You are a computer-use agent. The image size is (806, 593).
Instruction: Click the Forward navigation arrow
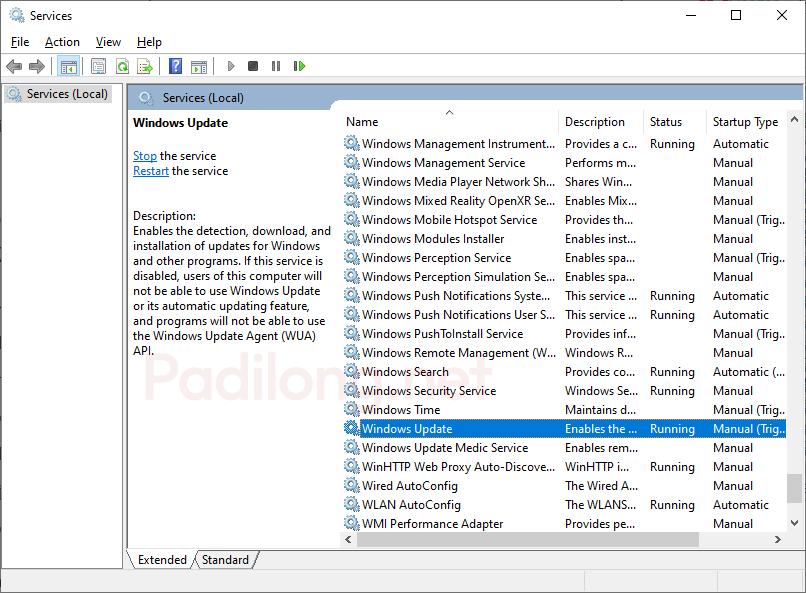click(38, 66)
